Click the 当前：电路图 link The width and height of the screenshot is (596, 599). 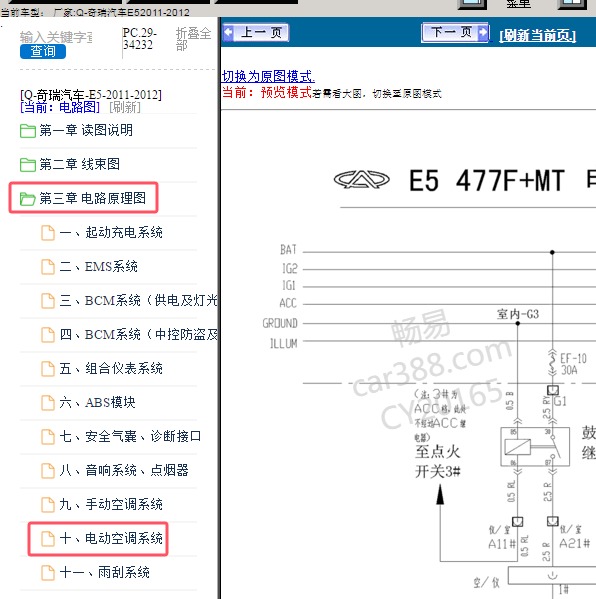60,107
